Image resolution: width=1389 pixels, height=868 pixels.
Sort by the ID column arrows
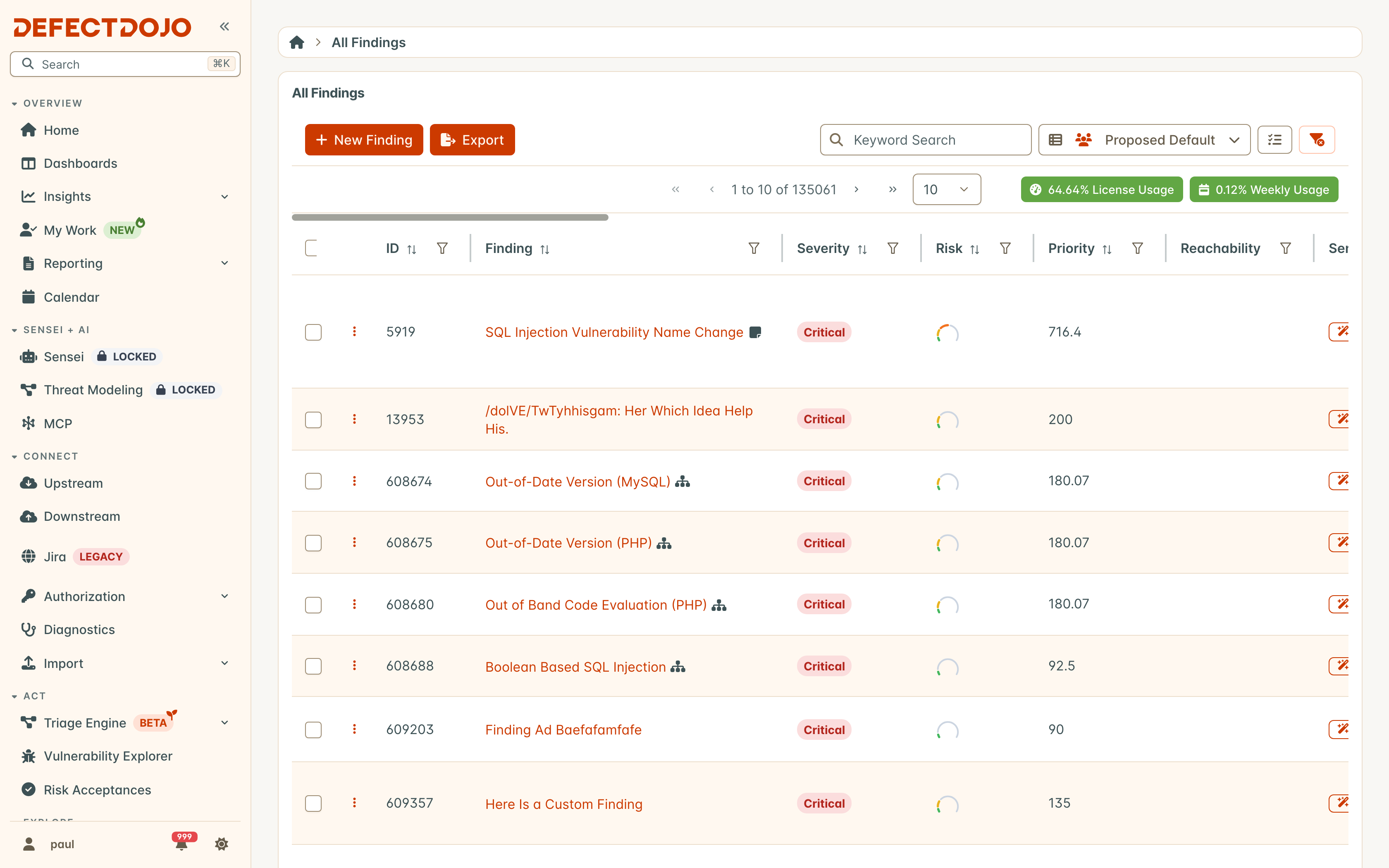(412, 249)
